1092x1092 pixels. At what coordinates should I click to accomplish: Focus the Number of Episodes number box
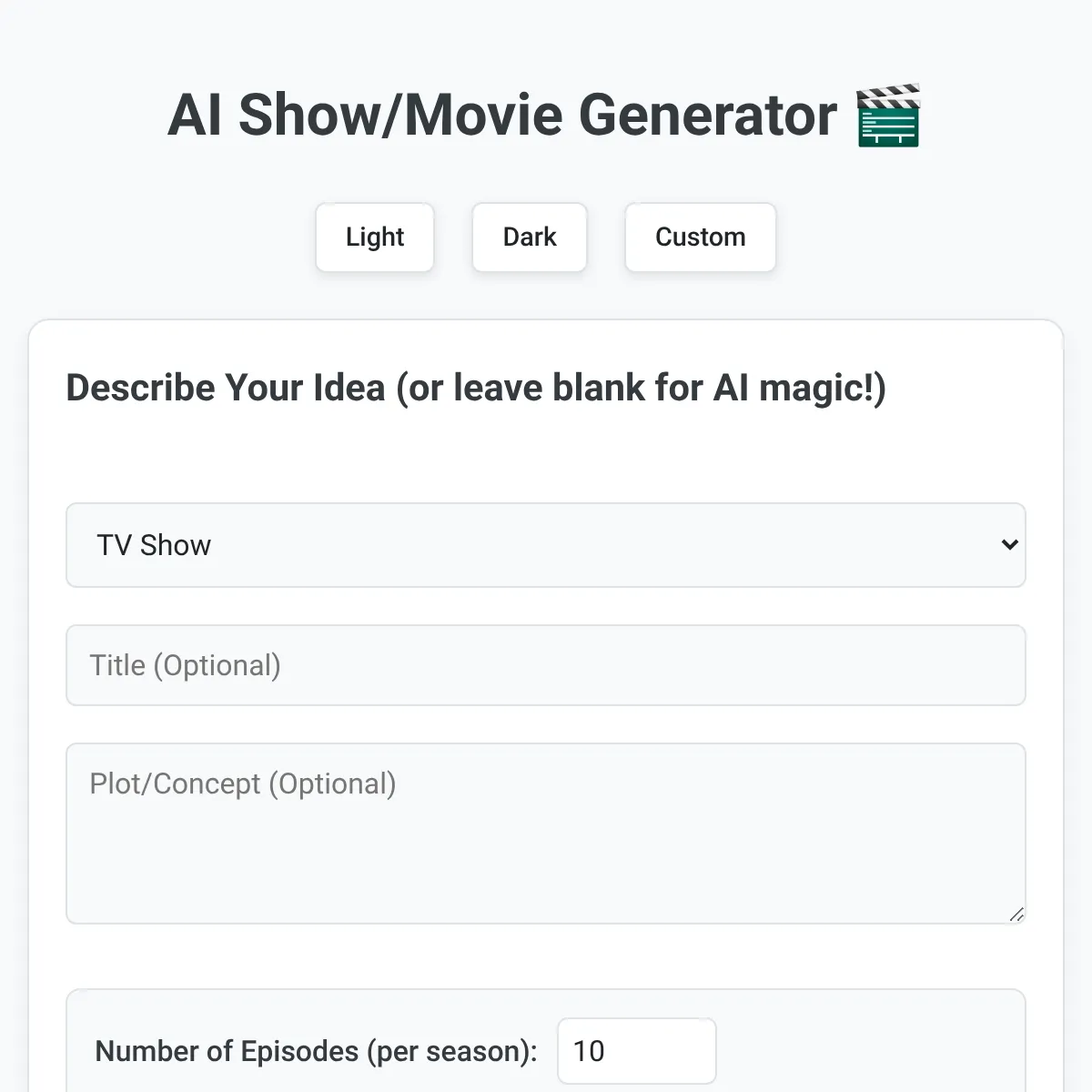point(636,1051)
